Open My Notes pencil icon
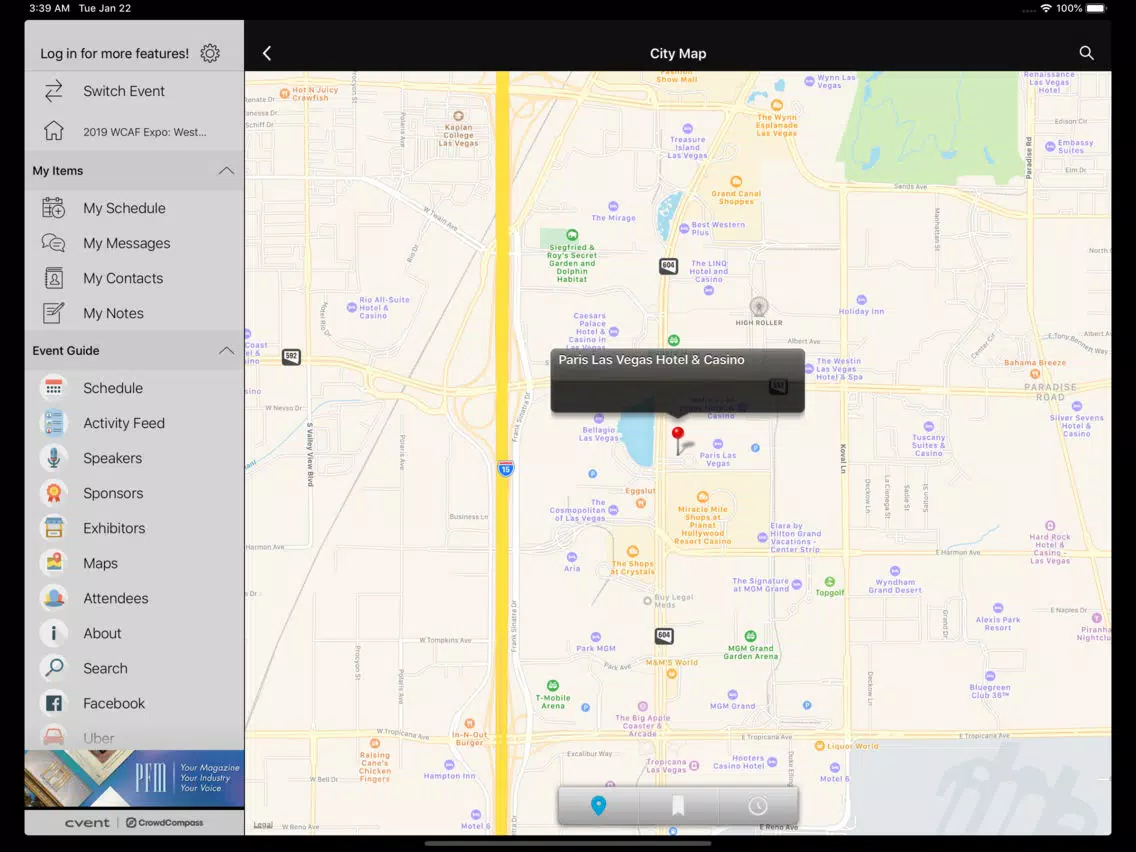Image resolution: width=1136 pixels, height=852 pixels. pyautogui.click(x=54, y=313)
